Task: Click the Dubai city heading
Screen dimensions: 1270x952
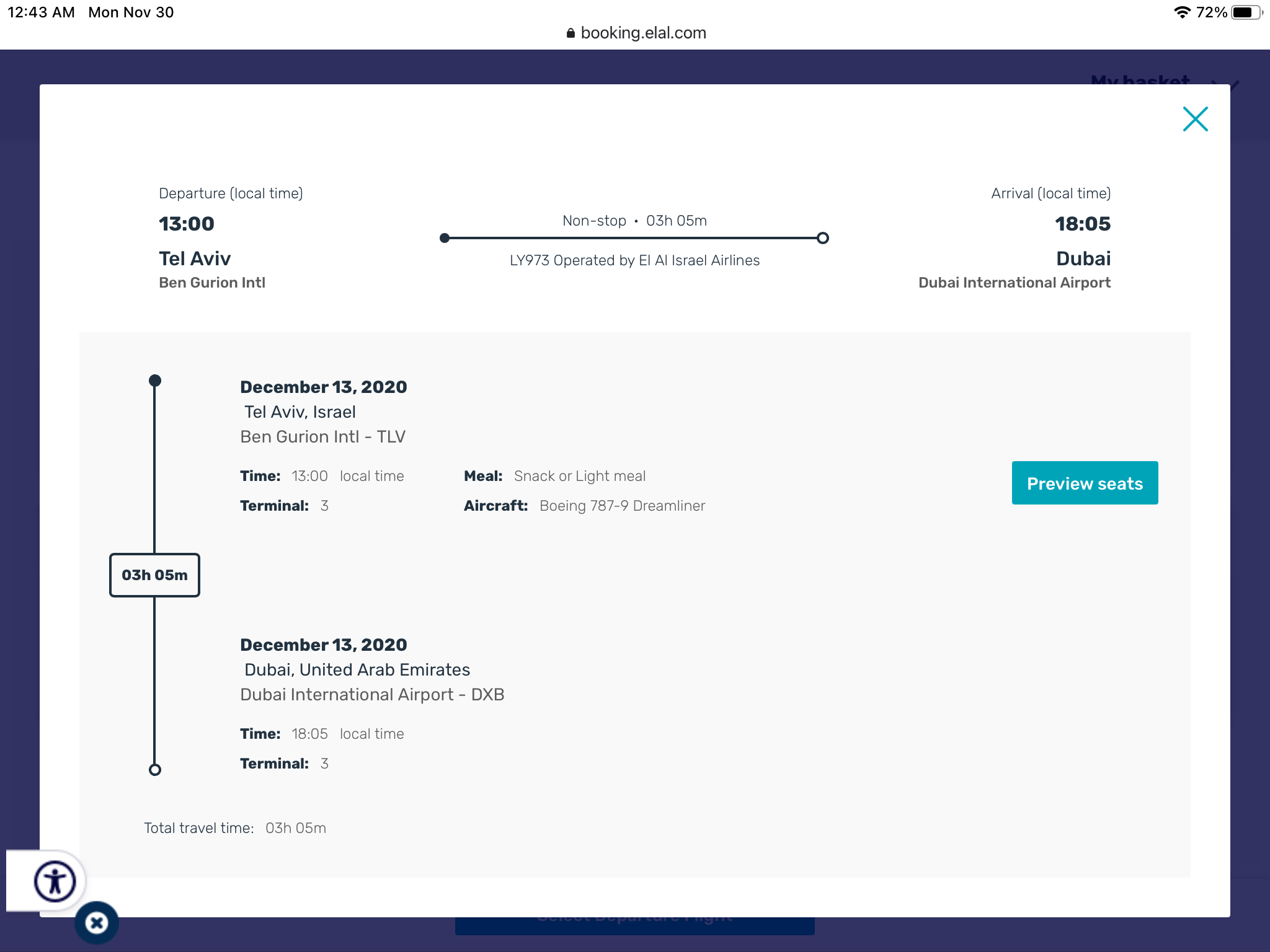Action: pos(1083,258)
